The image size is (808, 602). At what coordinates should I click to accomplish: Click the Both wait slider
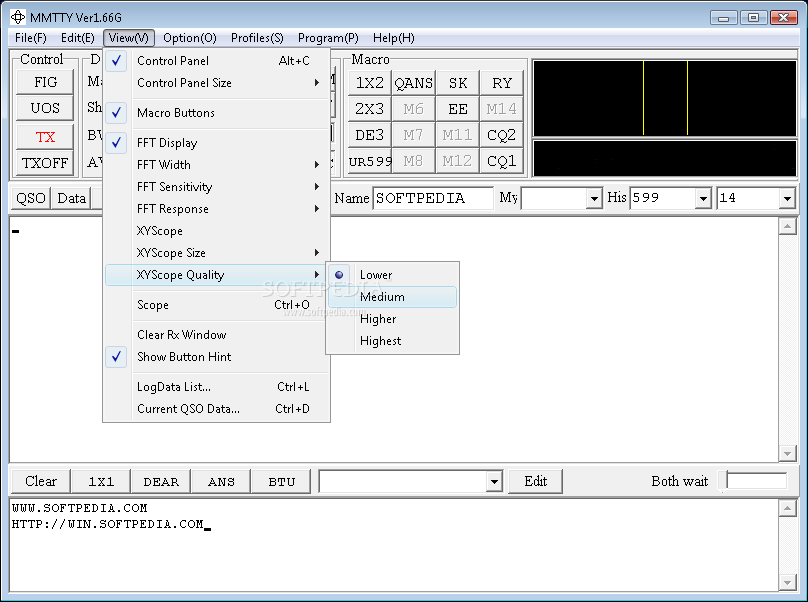(x=753, y=481)
